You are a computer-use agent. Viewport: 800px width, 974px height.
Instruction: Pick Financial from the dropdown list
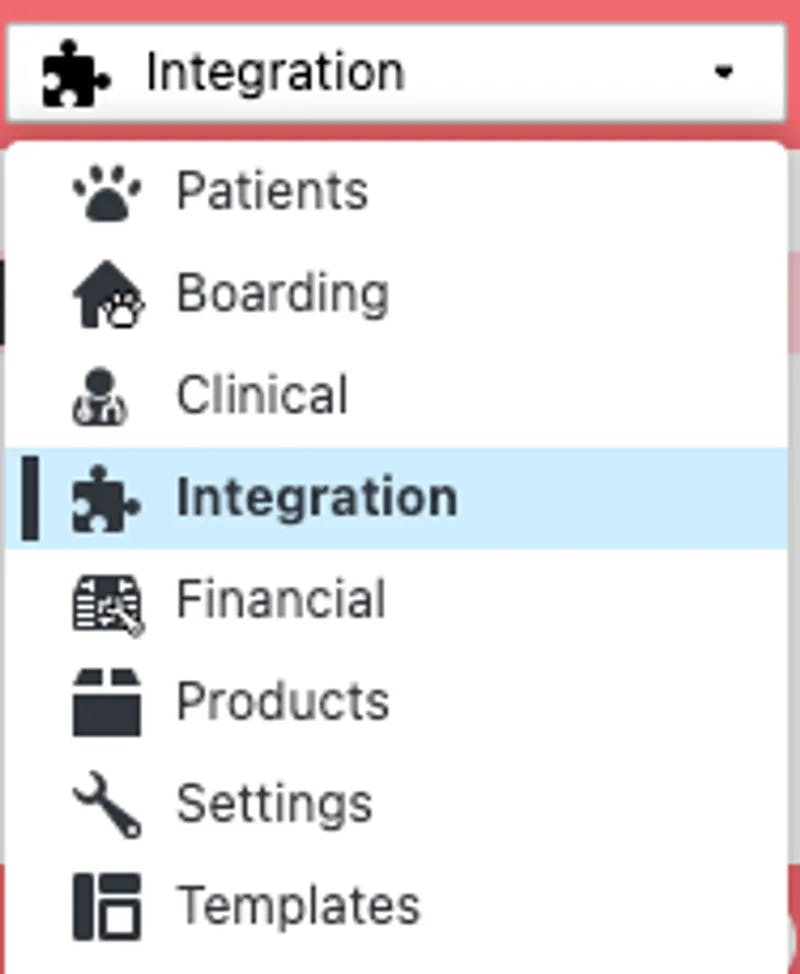[281, 600]
